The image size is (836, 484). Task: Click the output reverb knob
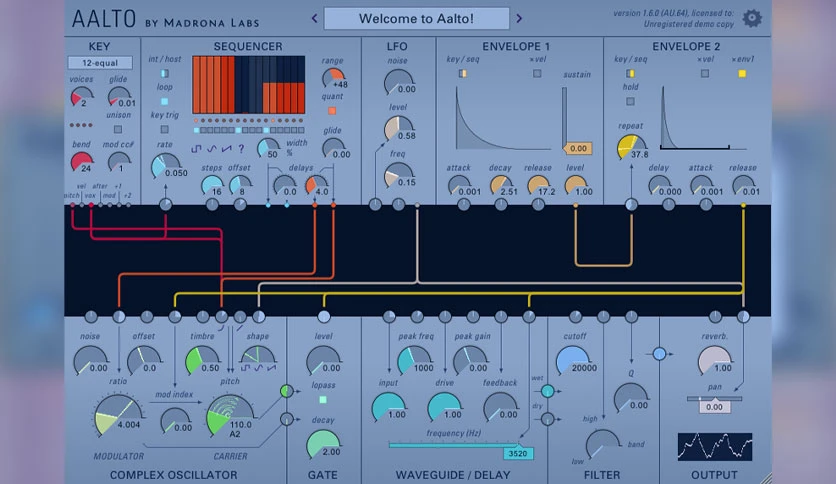coord(714,360)
